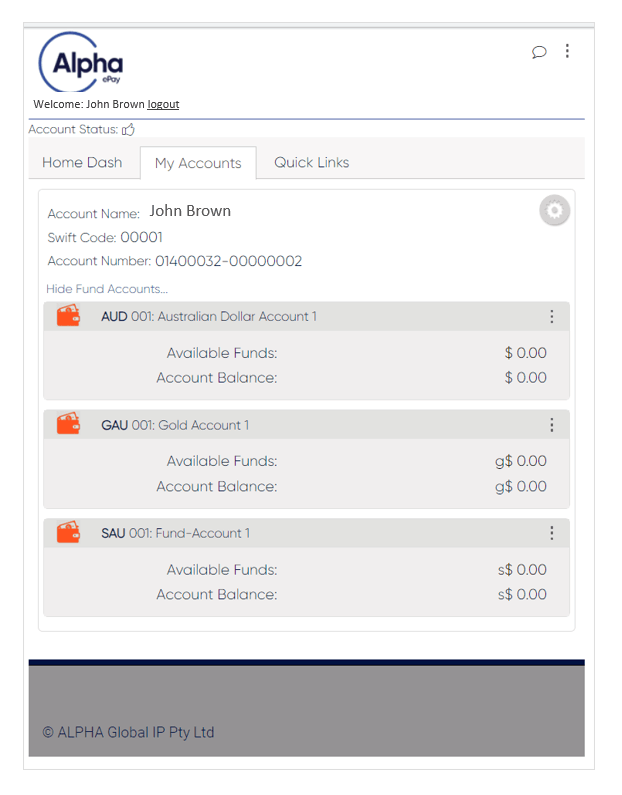
Task: Log out using the logout link
Action: coord(163,104)
